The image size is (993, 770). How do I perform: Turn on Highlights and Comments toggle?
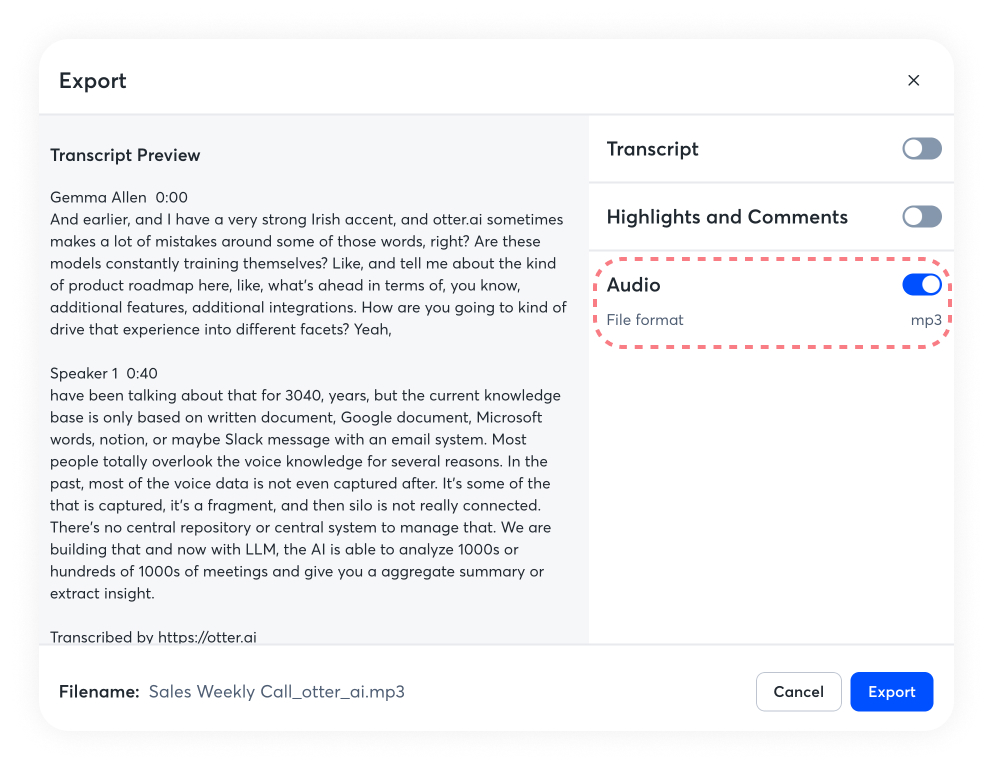point(921,217)
